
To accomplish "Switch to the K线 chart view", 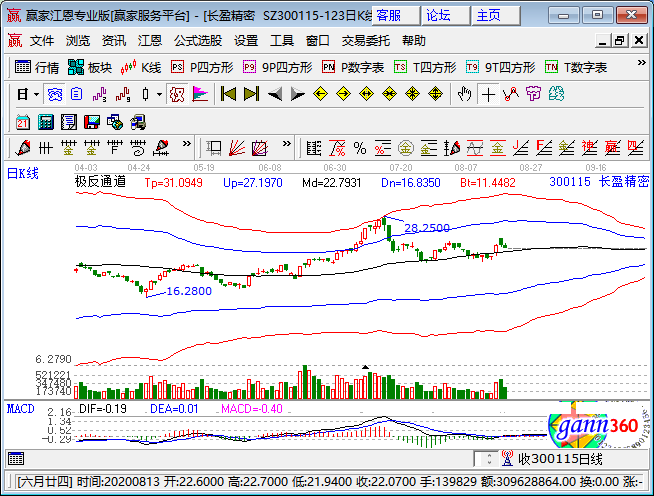I will point(141,67).
